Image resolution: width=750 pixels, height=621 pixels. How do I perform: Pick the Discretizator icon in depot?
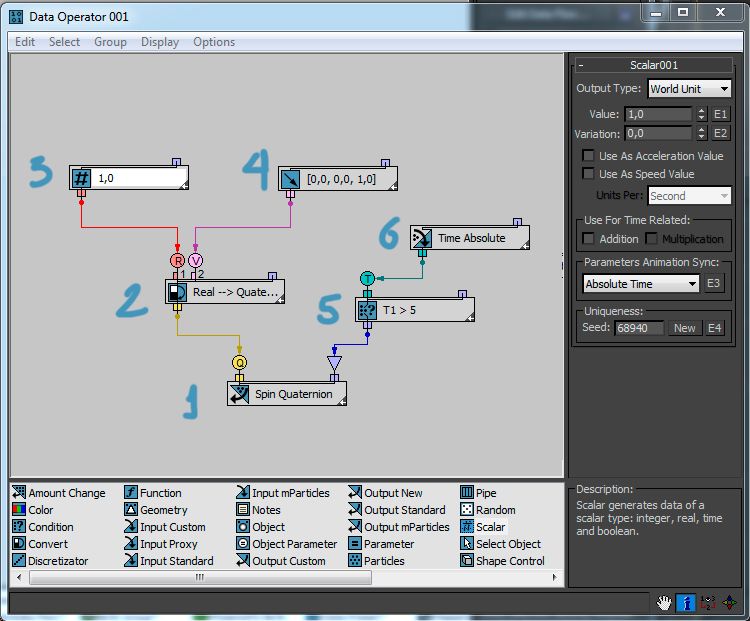tap(19, 560)
